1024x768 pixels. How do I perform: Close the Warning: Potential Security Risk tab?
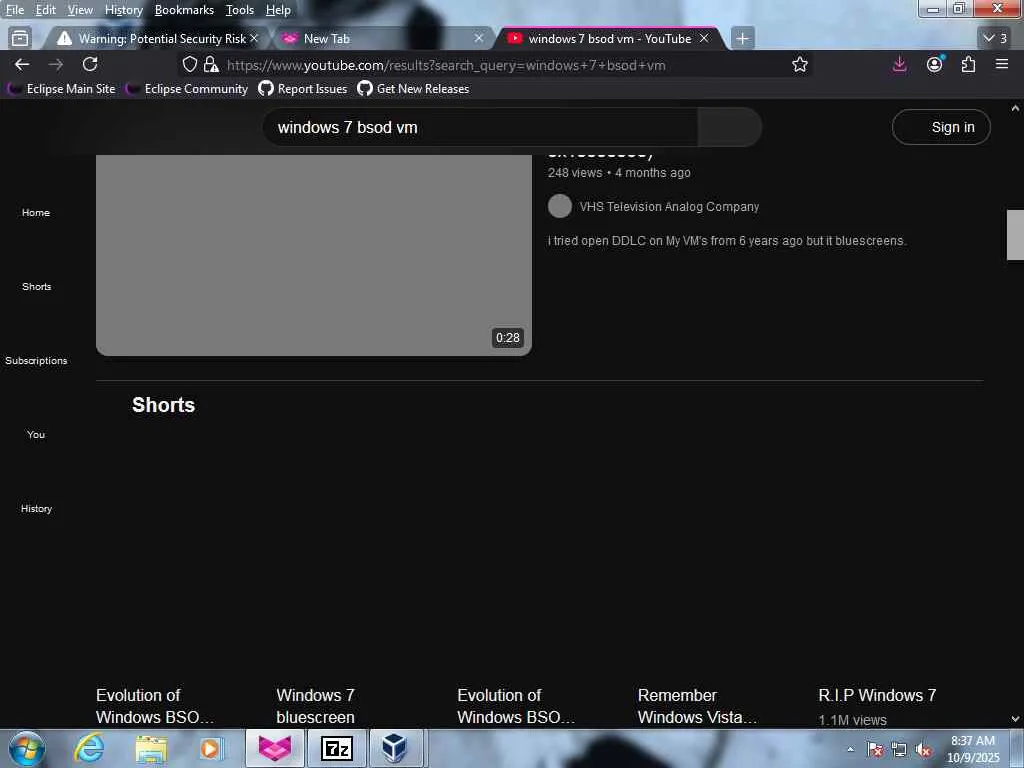tap(254, 39)
